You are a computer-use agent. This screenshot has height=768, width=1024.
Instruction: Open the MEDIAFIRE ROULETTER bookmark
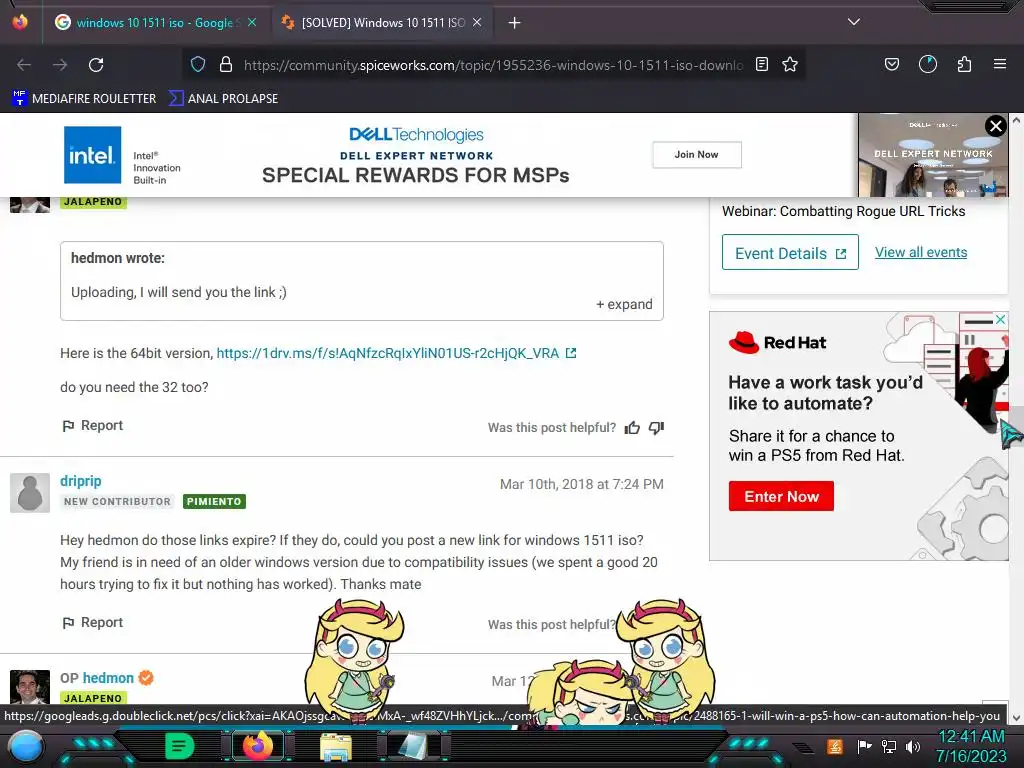coord(84,99)
